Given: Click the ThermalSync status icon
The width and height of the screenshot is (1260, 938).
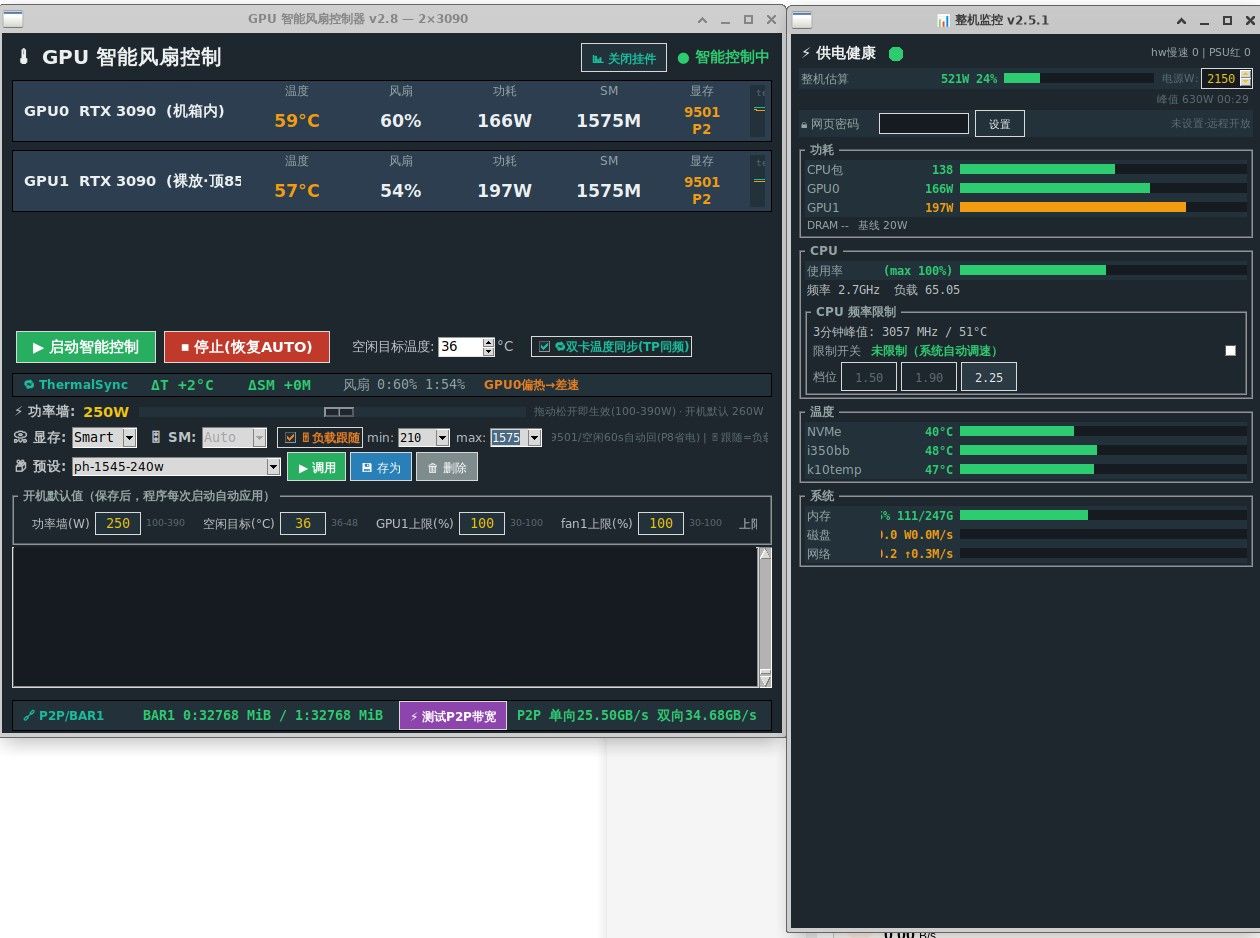Looking at the screenshot, I should (30, 385).
